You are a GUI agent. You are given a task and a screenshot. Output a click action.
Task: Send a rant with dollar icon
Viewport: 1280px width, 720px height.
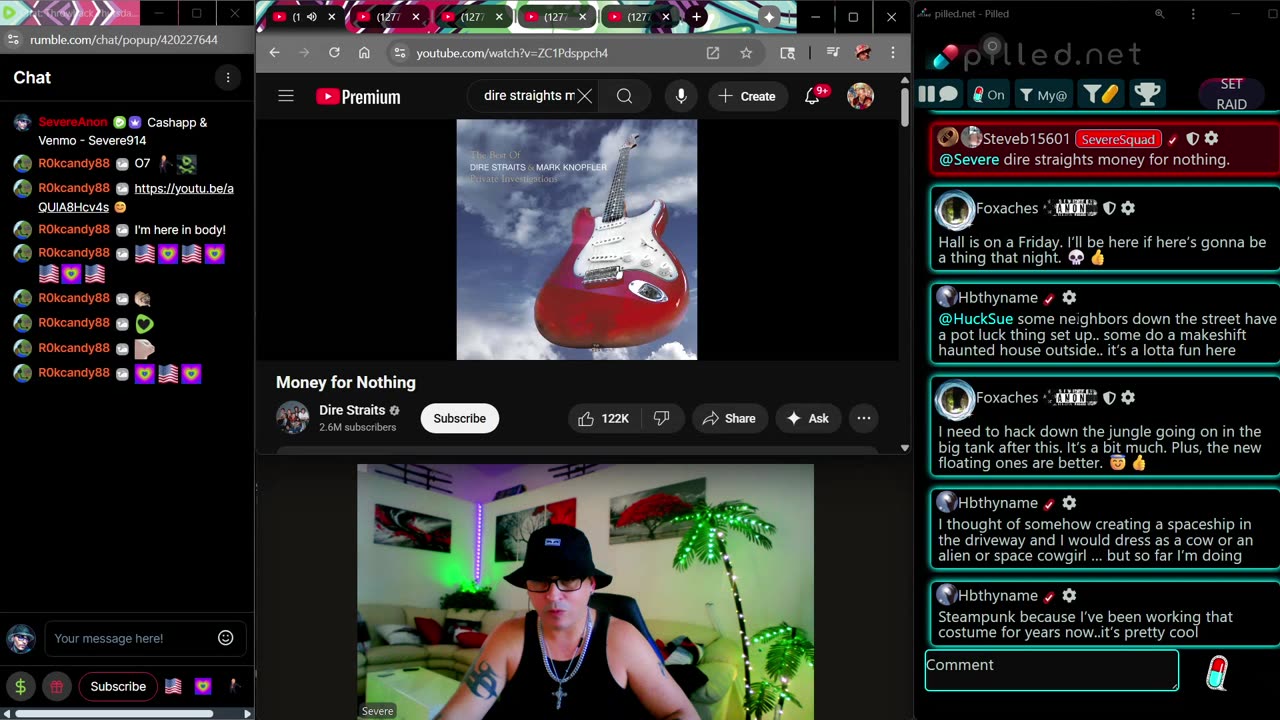coord(20,686)
